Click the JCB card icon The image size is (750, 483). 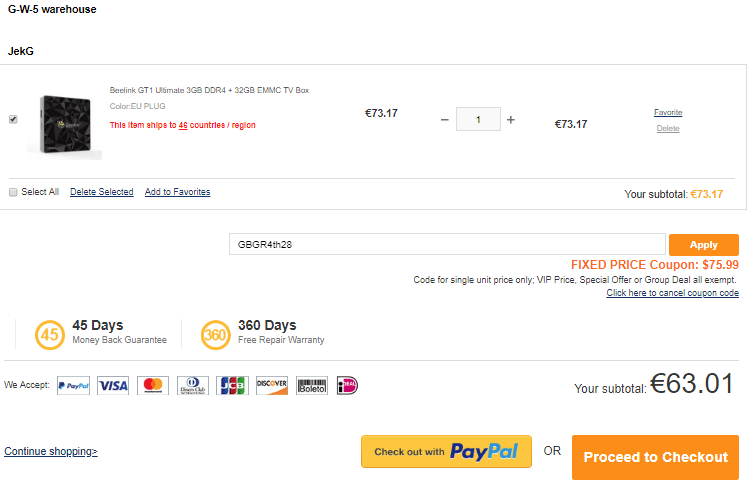coord(232,385)
